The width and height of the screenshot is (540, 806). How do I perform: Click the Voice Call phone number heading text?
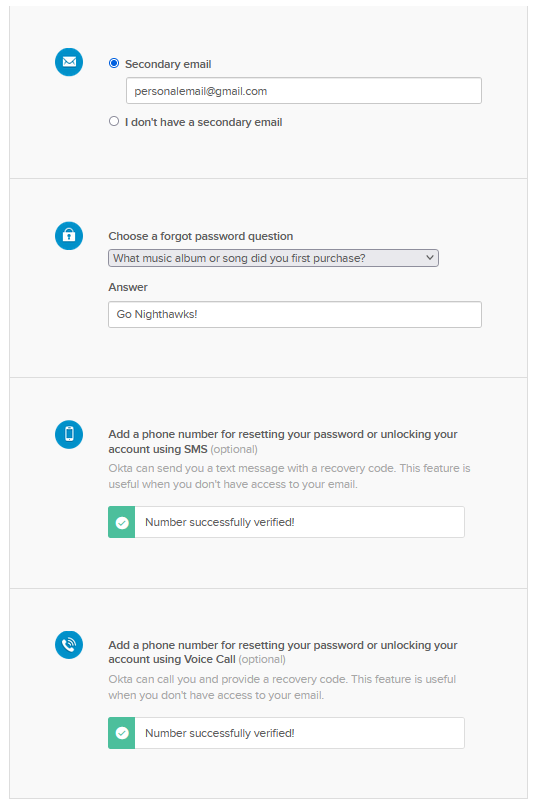coord(283,652)
